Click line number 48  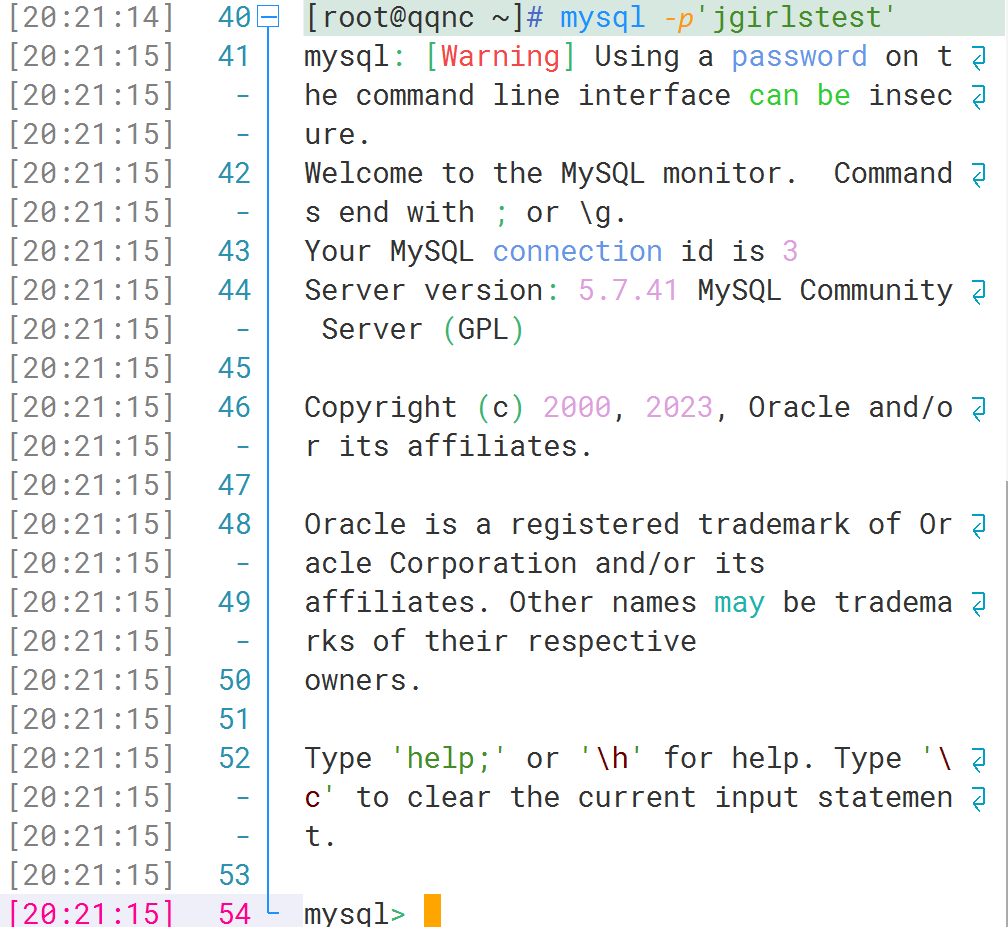[x=234, y=525]
